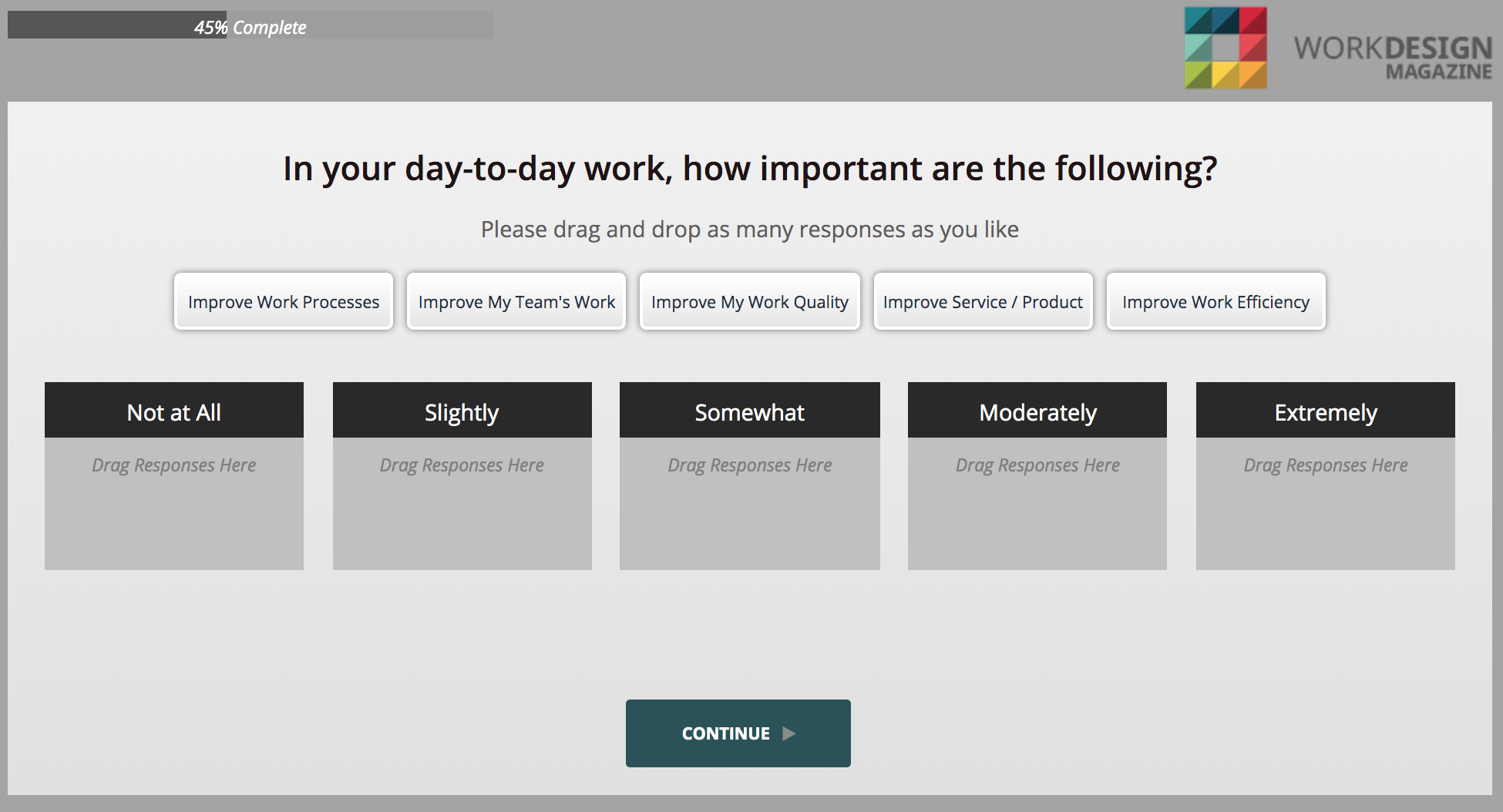Click the play arrow on Continue button

pos(788,733)
